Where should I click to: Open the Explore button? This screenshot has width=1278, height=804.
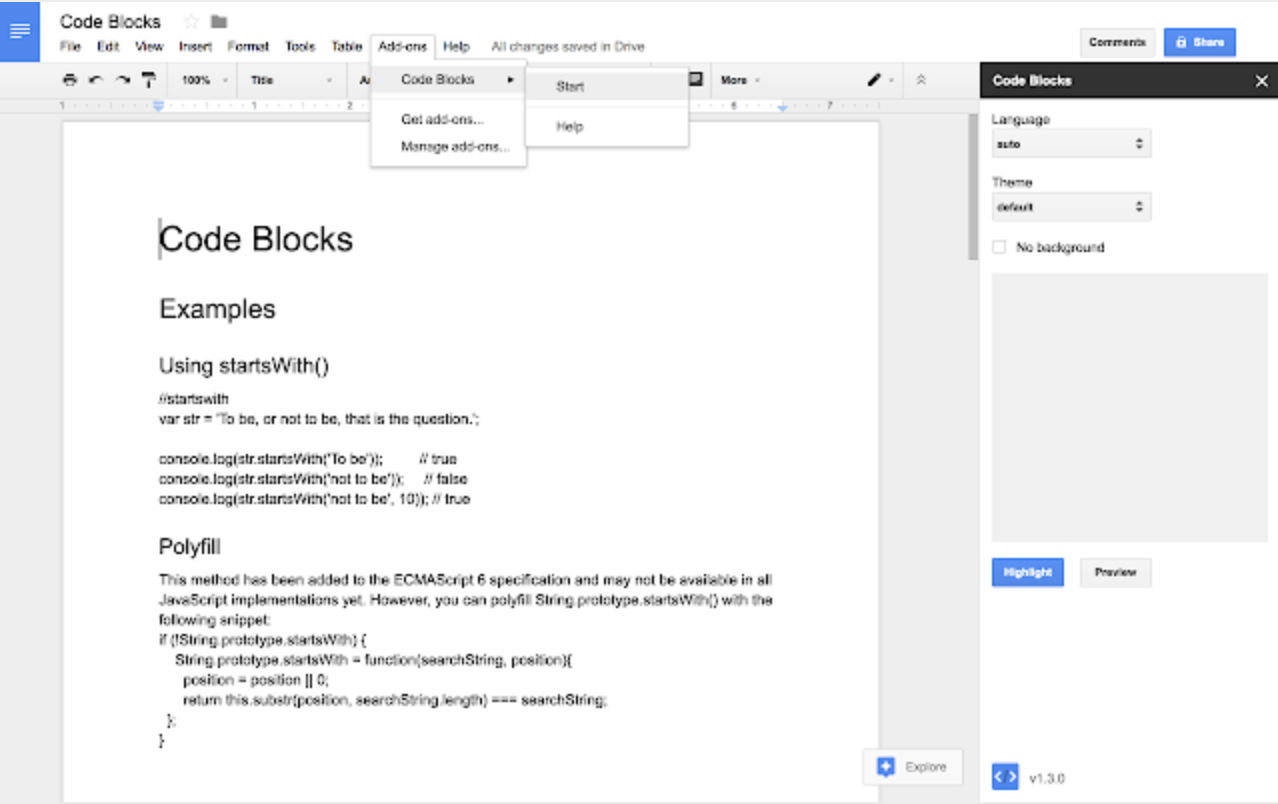click(x=913, y=767)
